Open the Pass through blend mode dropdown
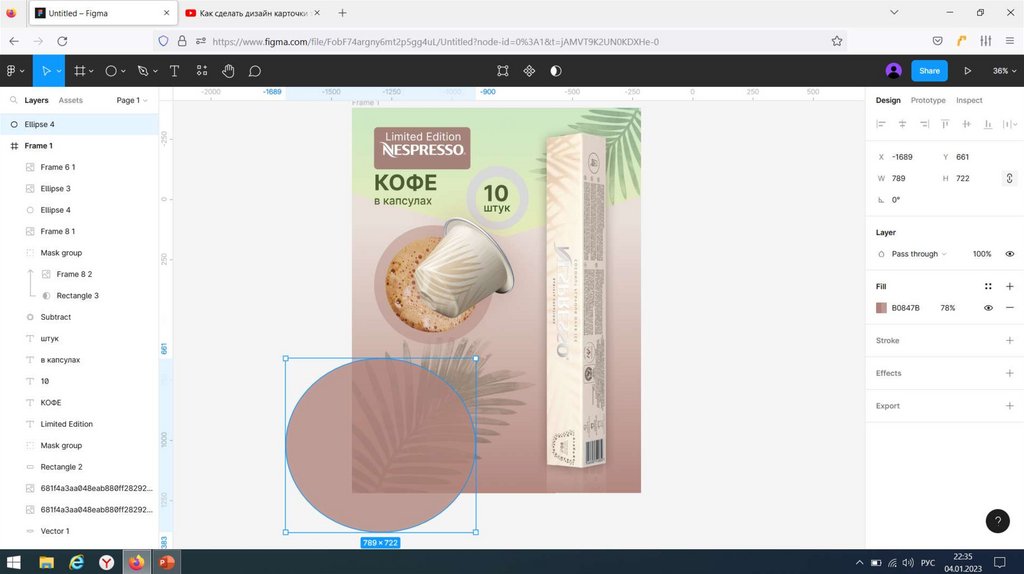Viewport: 1024px width, 574px height. coord(918,254)
